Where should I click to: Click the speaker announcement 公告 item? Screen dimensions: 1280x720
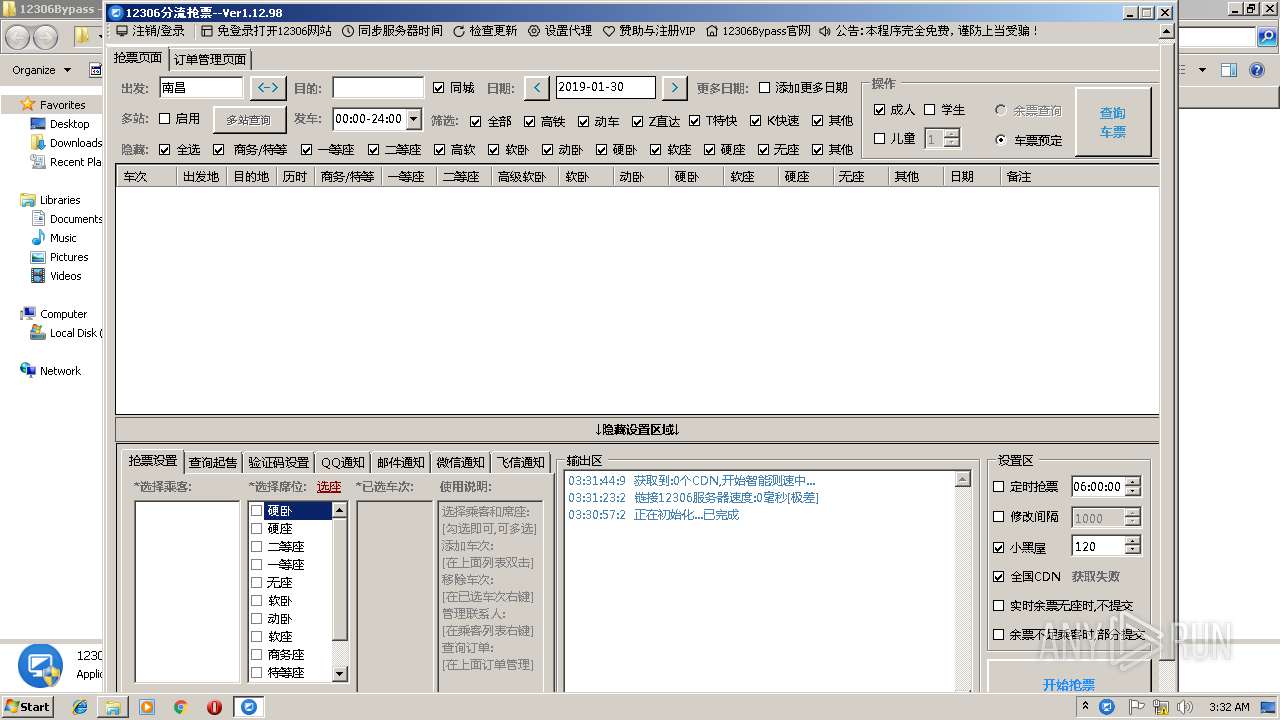(929, 31)
